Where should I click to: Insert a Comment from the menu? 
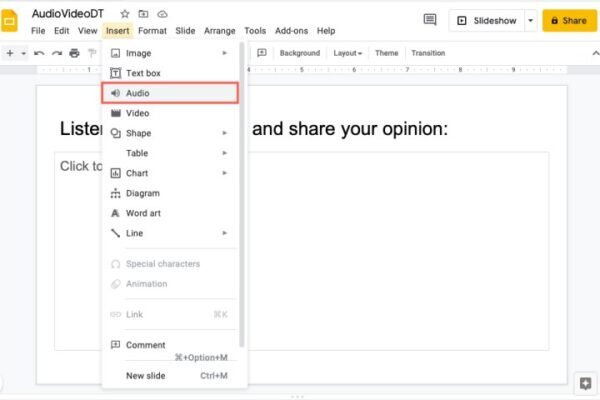point(170,345)
